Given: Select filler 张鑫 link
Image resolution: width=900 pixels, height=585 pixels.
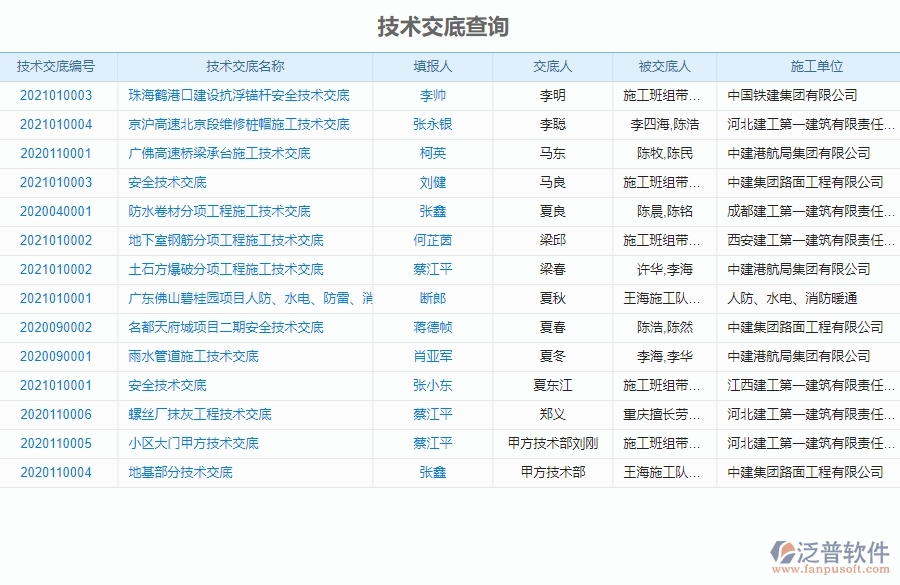Looking at the screenshot, I should pyautogui.click(x=431, y=211).
